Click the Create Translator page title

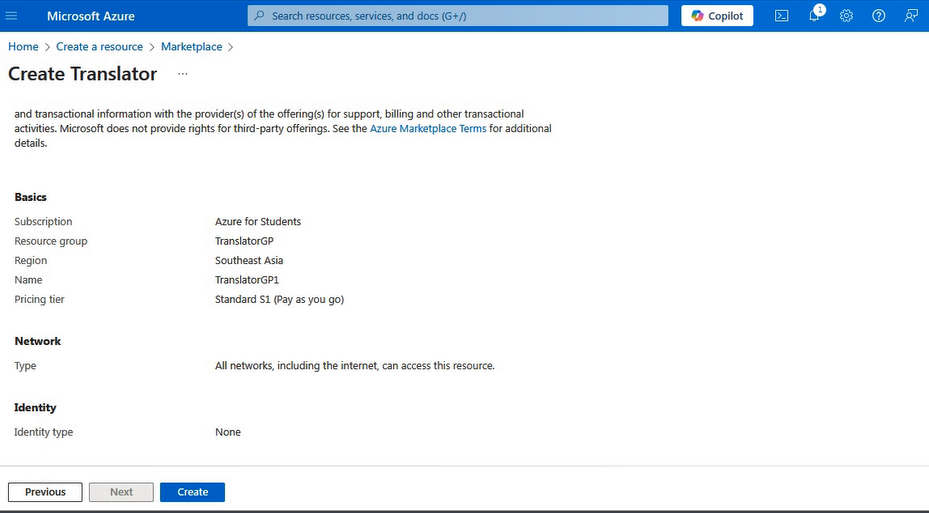(x=82, y=74)
